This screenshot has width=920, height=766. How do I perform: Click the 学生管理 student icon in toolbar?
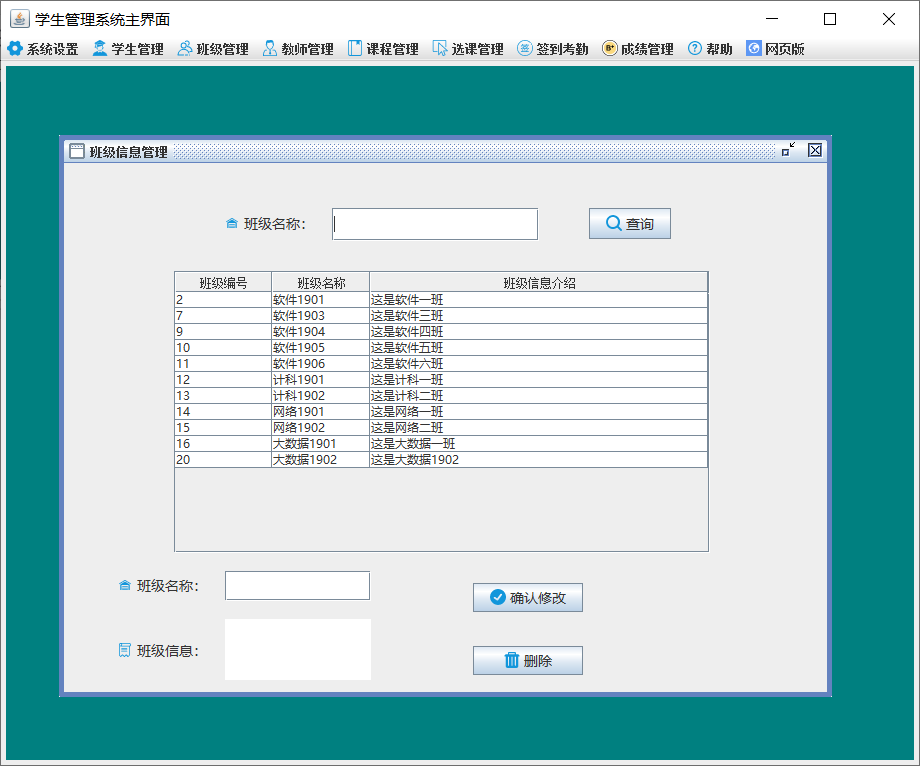[x=98, y=48]
